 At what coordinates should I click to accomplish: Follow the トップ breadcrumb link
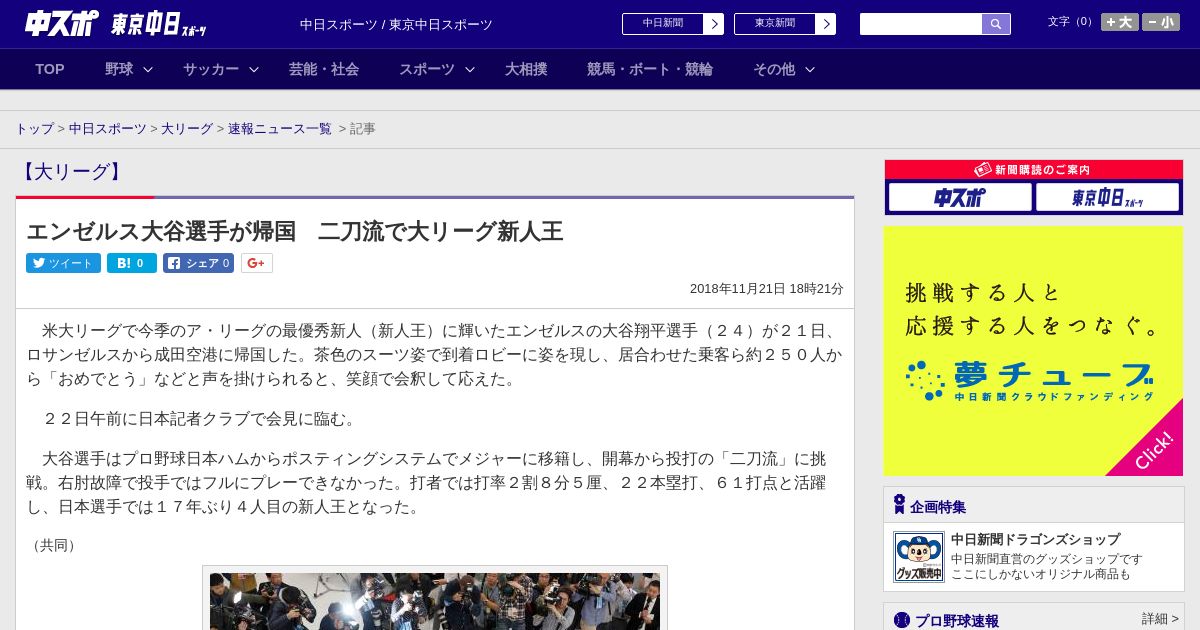(34, 129)
